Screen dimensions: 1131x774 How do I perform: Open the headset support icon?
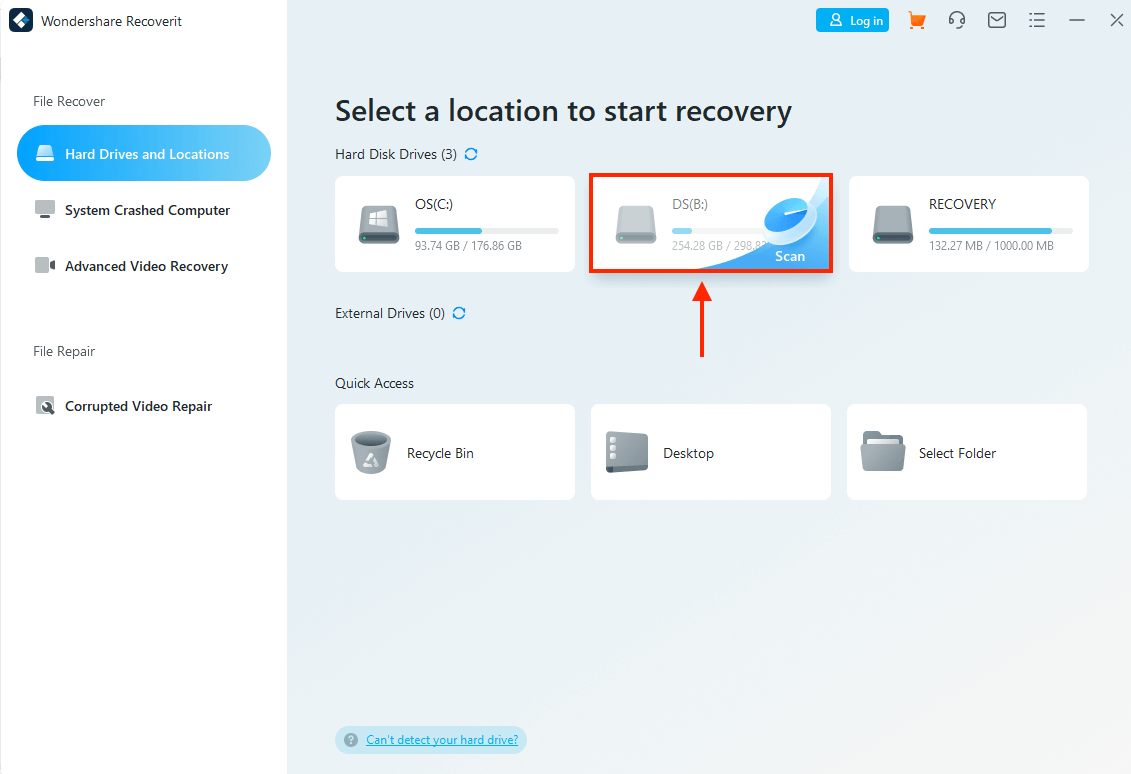tap(956, 20)
